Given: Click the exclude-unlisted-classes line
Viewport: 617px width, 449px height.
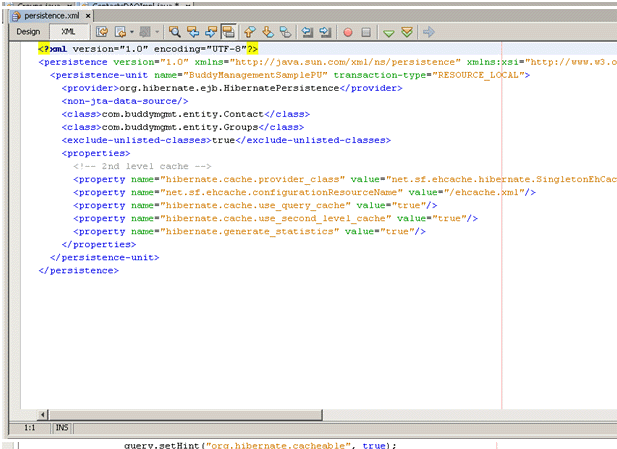Looking at the screenshot, I should [226, 140].
